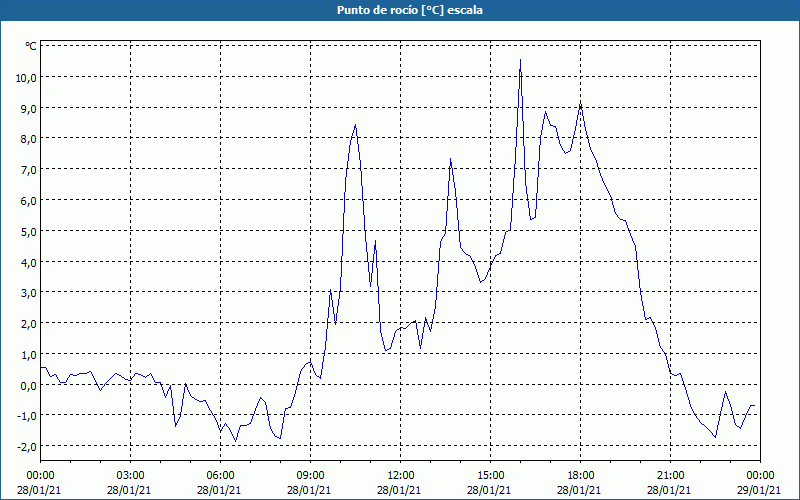Click the 7,0 y-axis value
The width and height of the screenshot is (800, 500).
pos(29,169)
